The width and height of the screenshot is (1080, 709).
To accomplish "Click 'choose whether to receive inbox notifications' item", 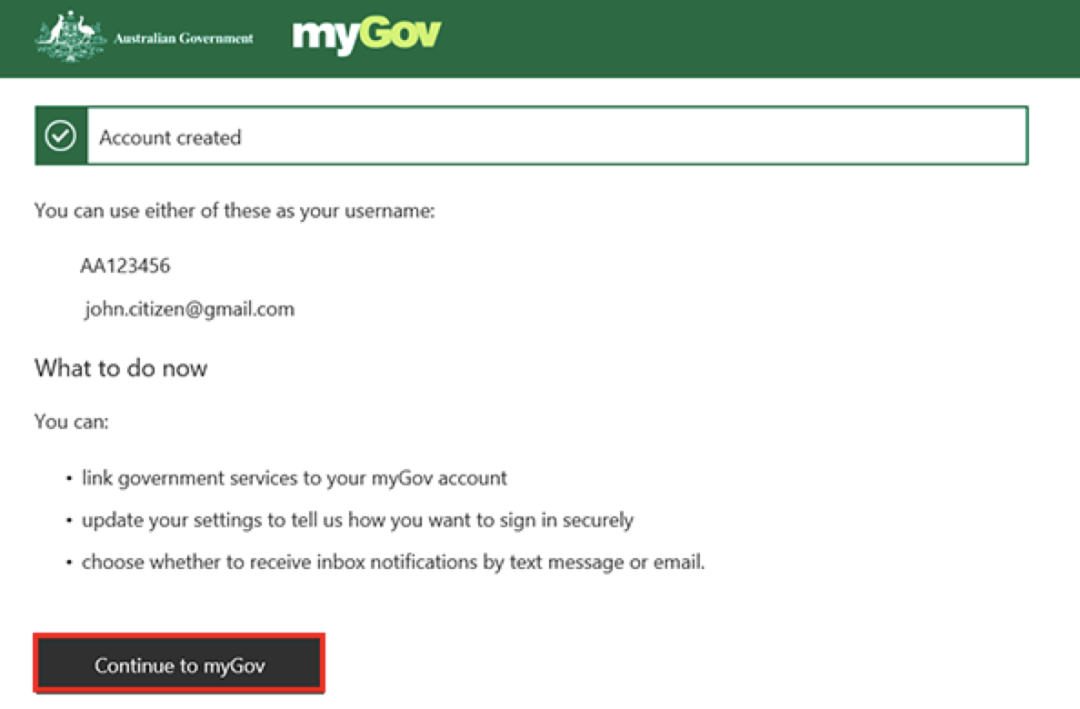I will point(393,562).
